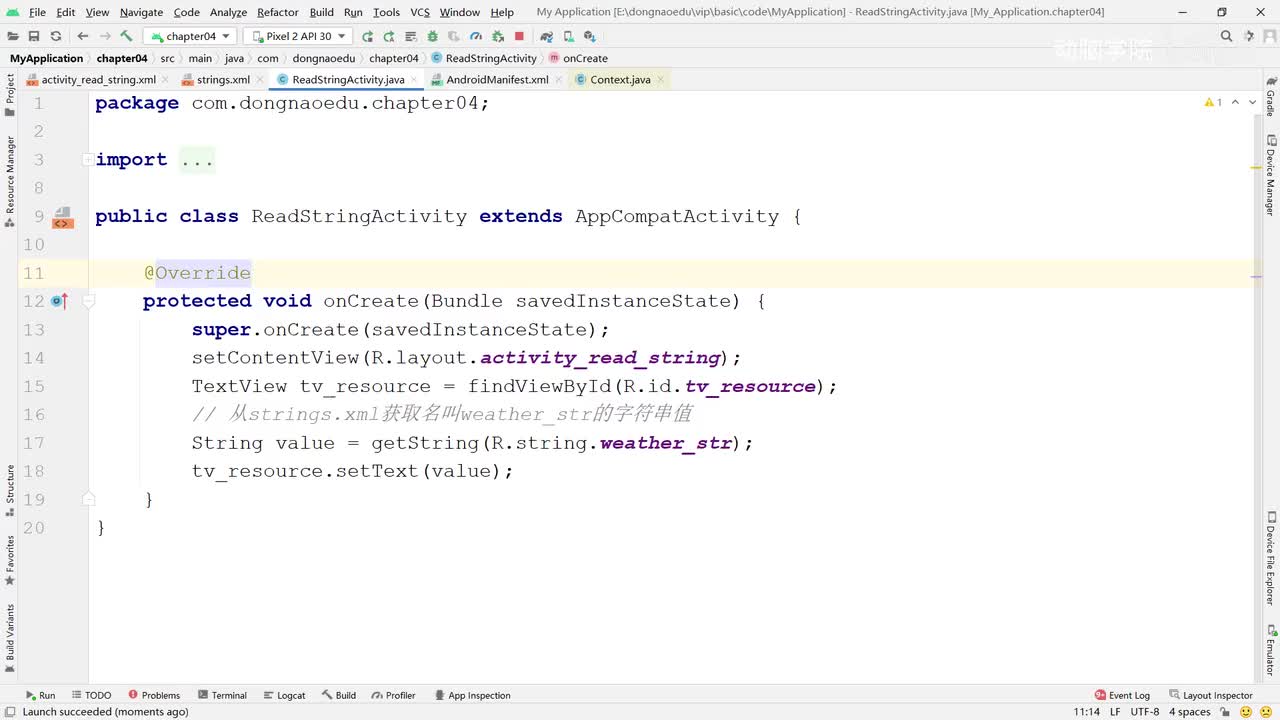
Task: Switch to the strings.xml tab
Action: coord(223,80)
